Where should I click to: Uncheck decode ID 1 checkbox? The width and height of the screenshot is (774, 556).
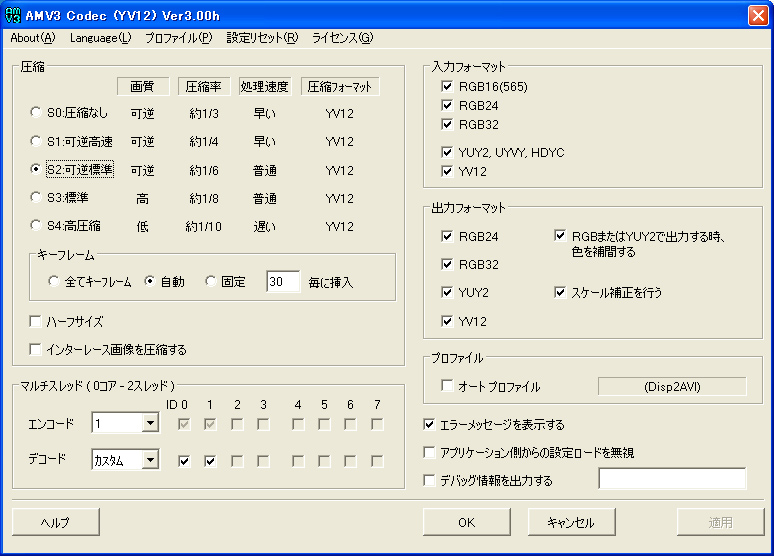click(x=210, y=461)
